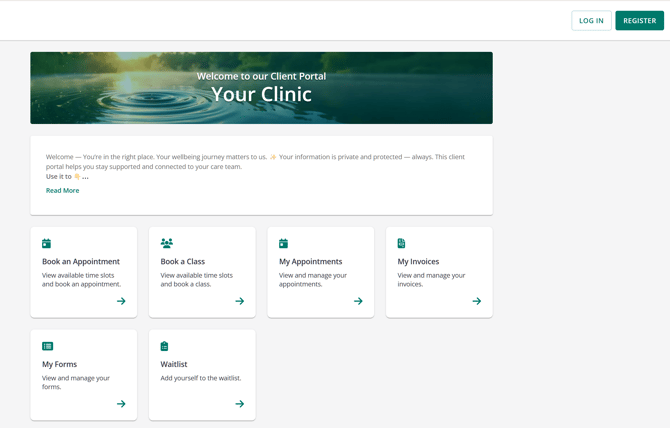Image resolution: width=670 pixels, height=428 pixels.
Task: Click the people icon on Book a Class
Action: [166, 243]
